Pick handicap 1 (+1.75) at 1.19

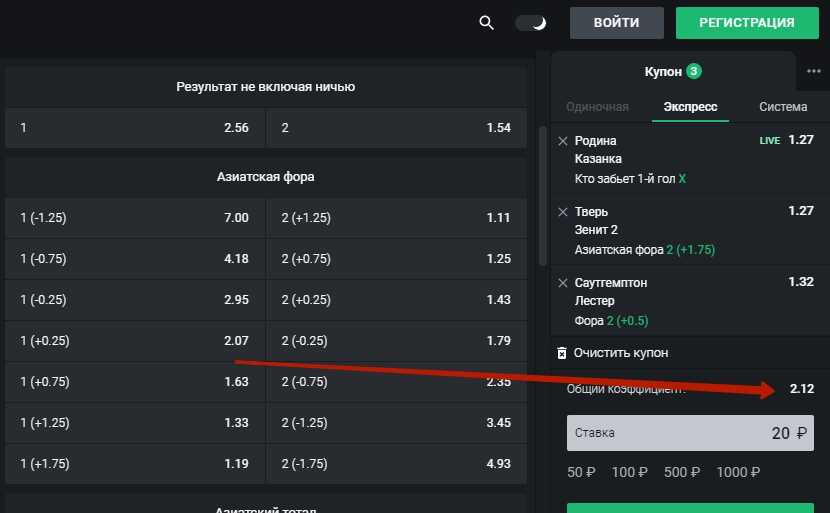click(x=135, y=464)
